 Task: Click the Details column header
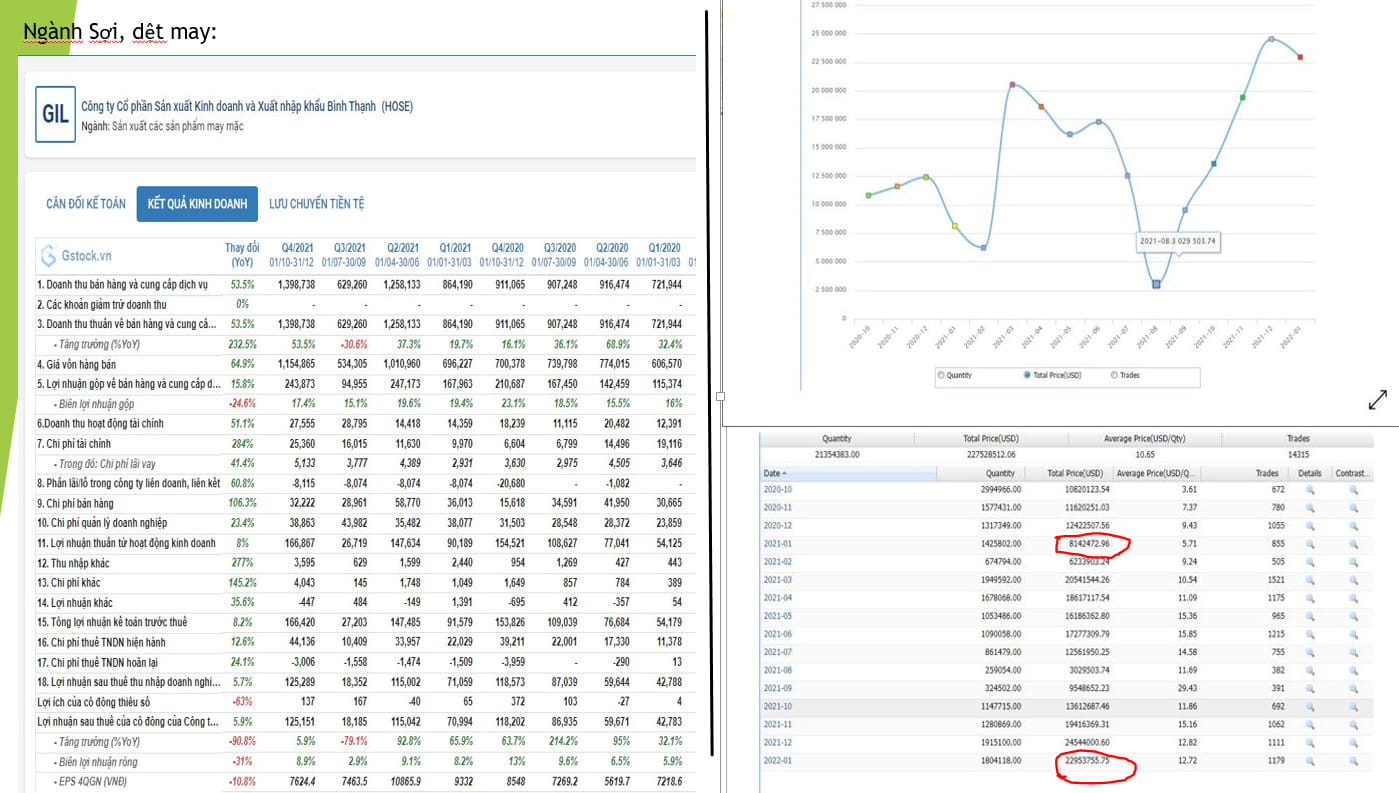coord(1310,473)
